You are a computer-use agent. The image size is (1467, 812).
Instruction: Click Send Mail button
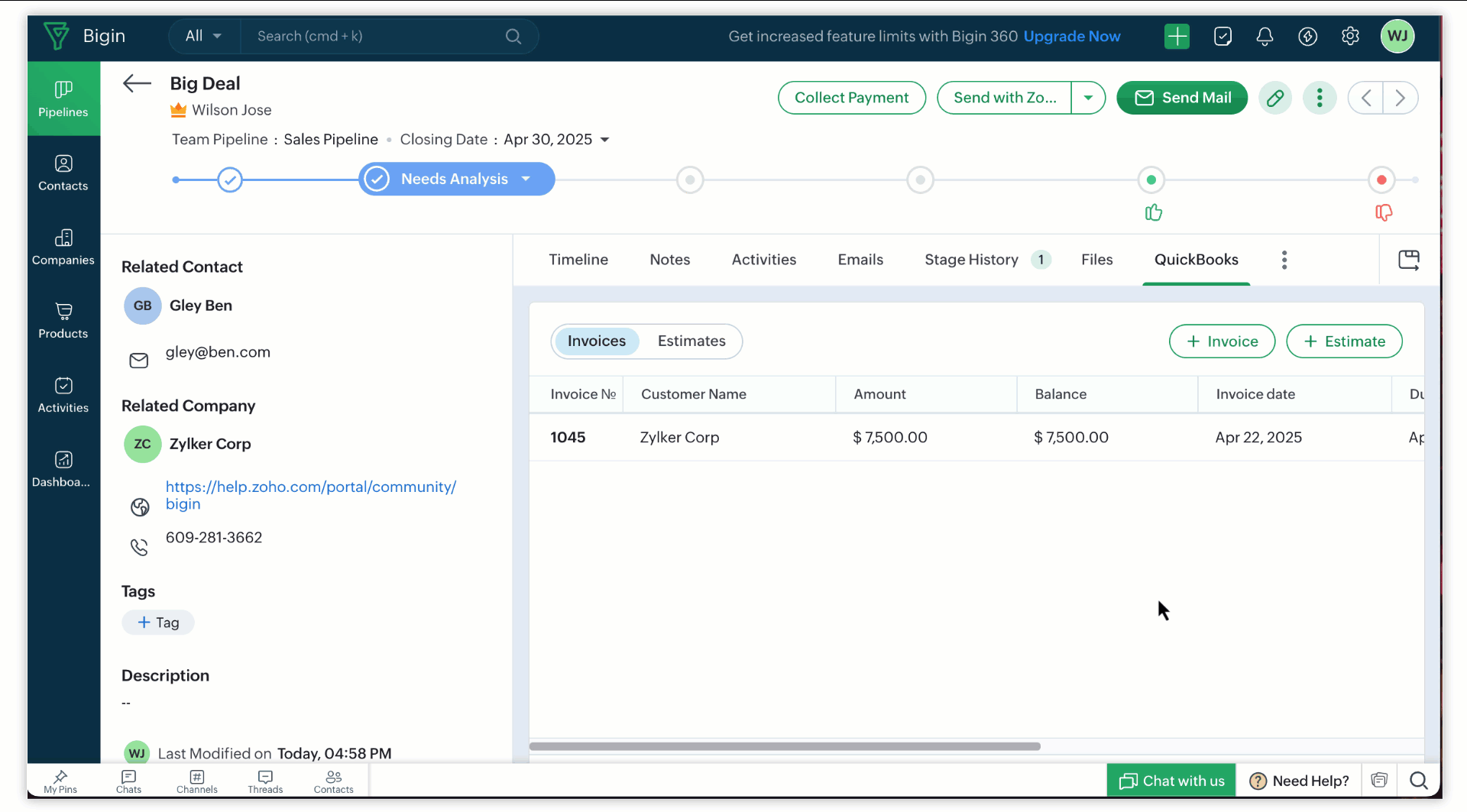[1182, 98]
